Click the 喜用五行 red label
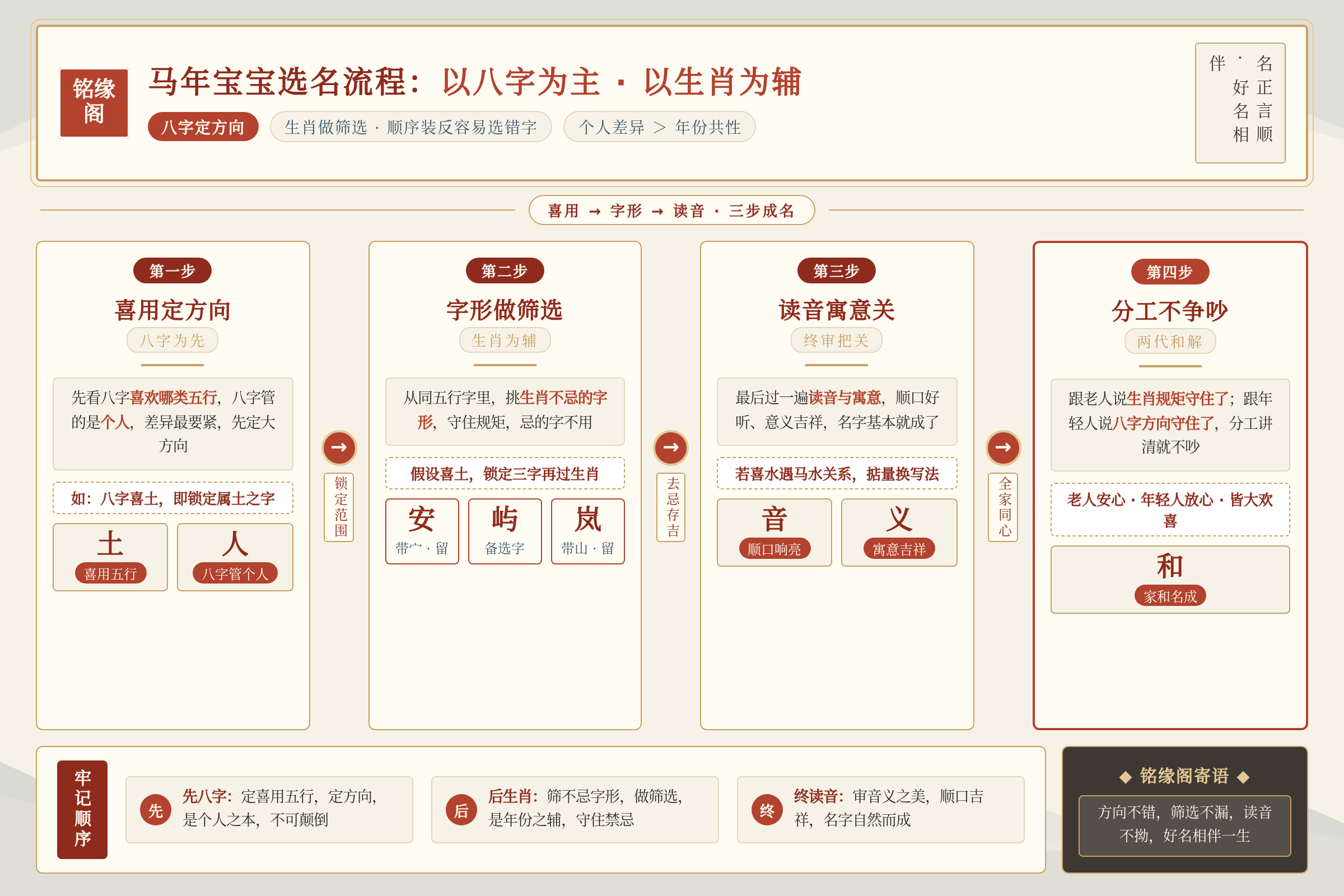Screen dimensions: 1344x896 [x=110, y=573]
